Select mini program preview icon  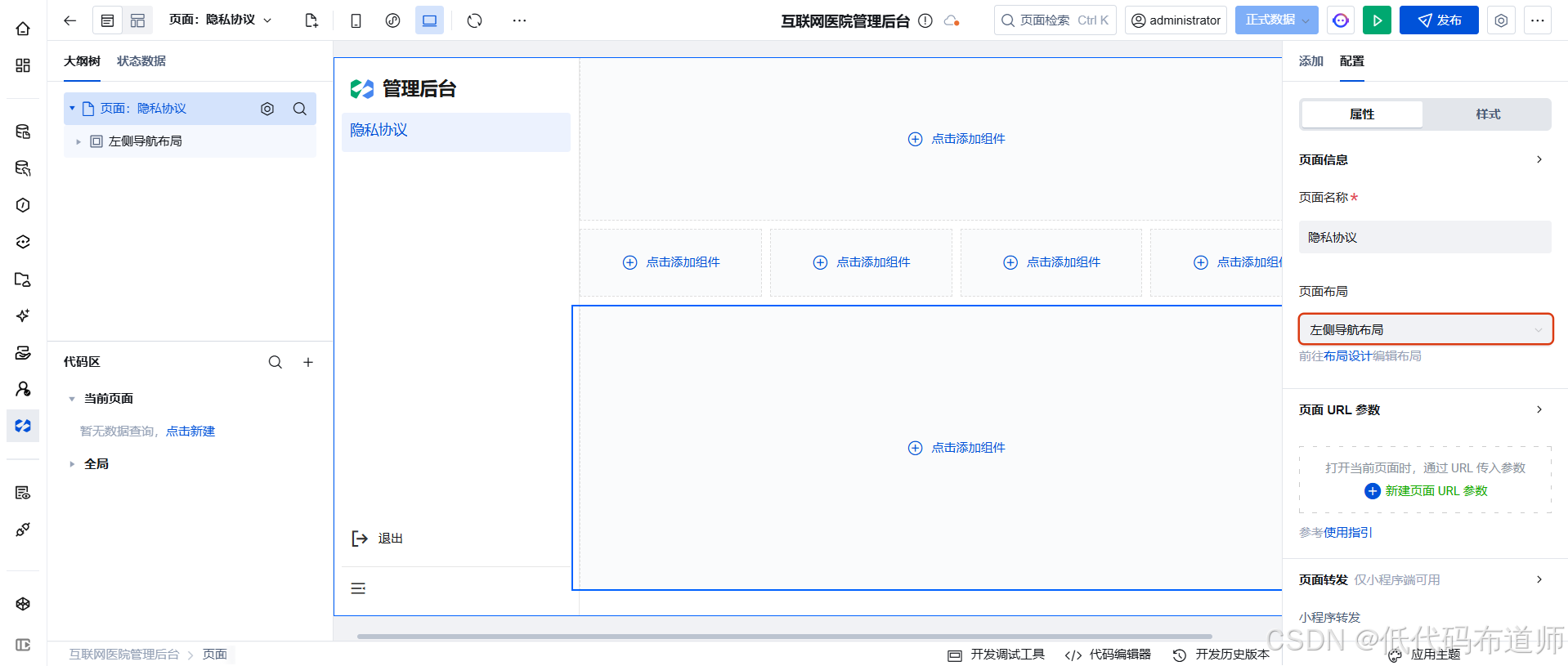coord(392,20)
